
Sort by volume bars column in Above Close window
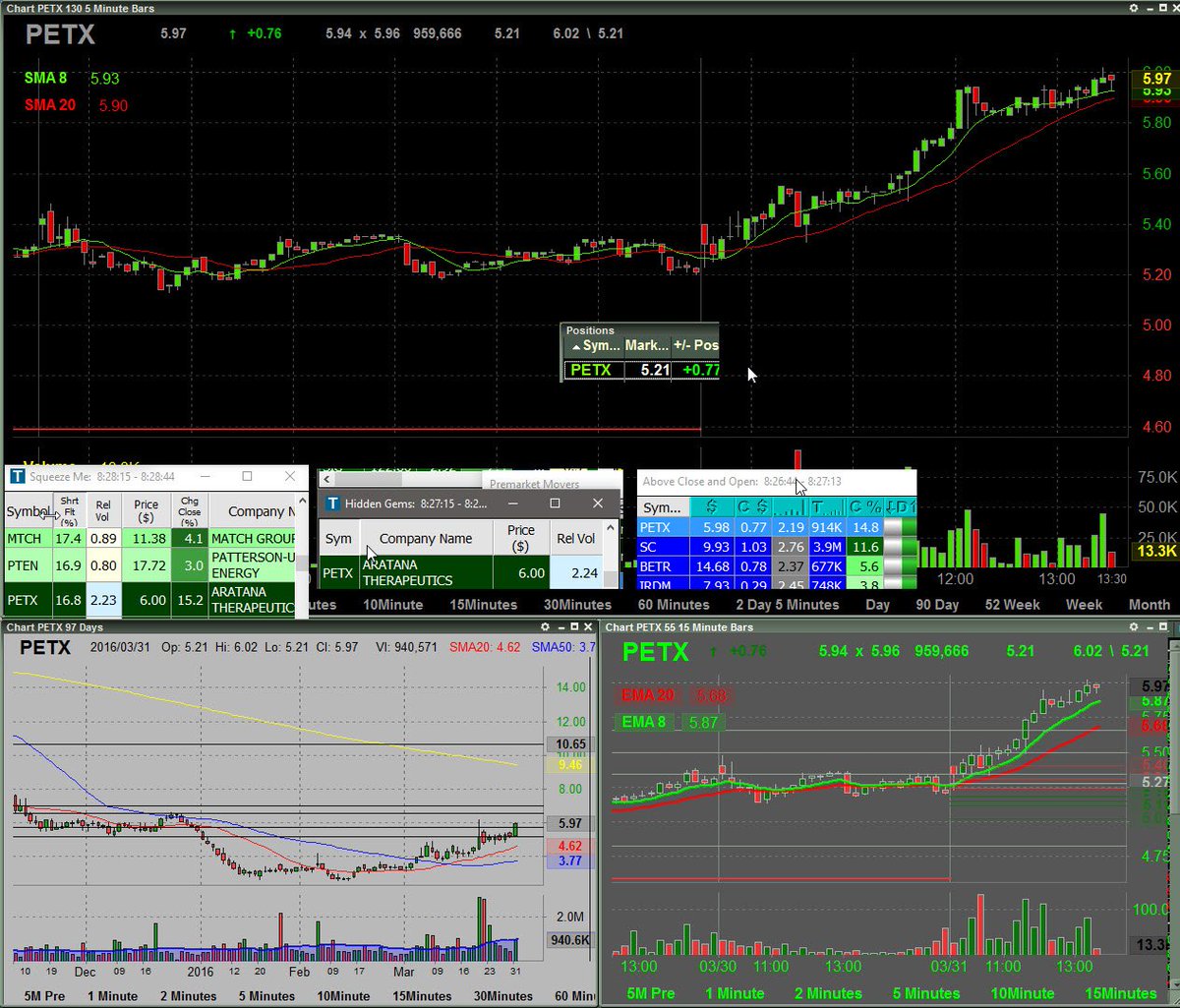point(789,507)
